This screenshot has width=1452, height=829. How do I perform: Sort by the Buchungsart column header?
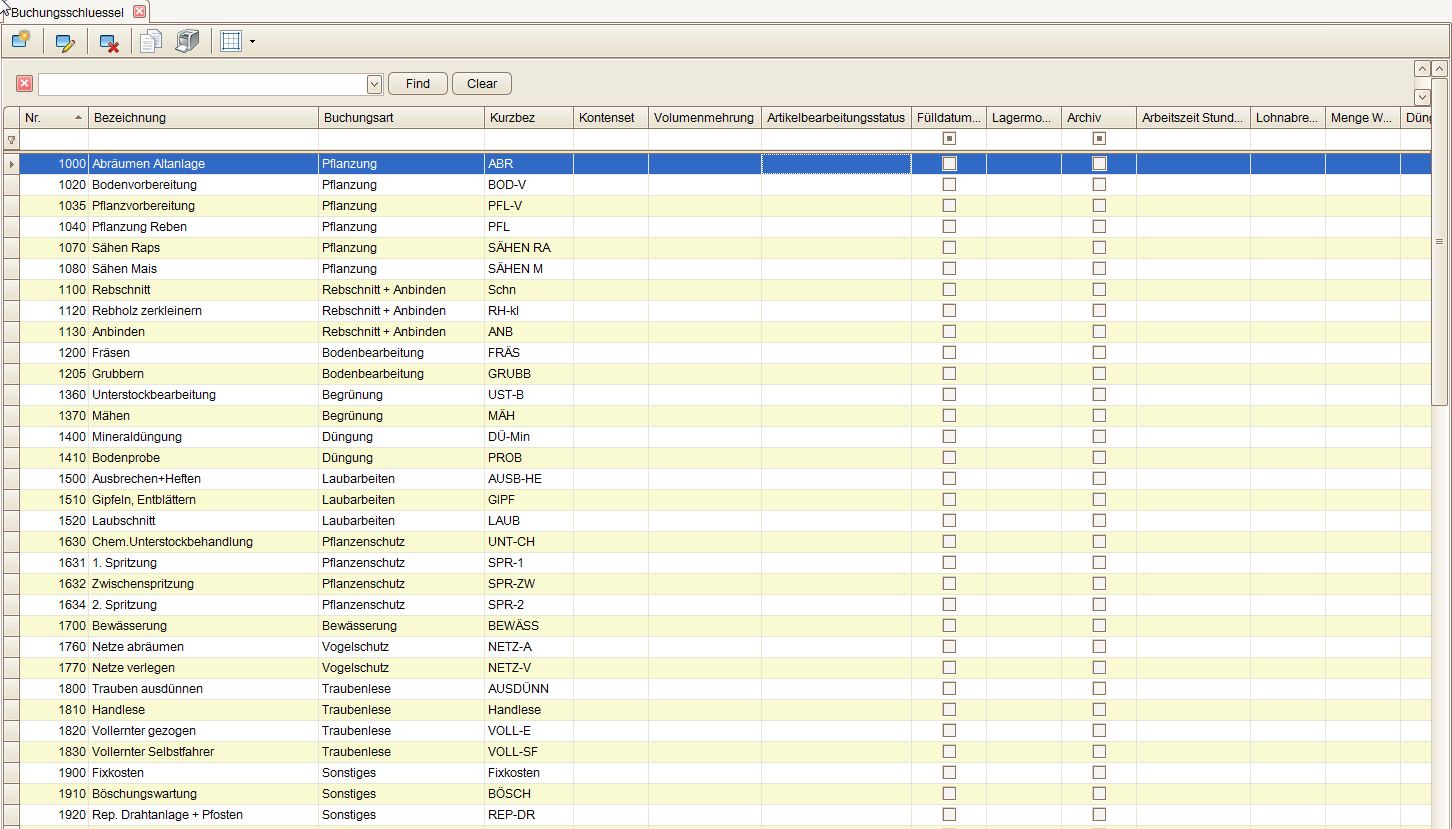pos(401,117)
